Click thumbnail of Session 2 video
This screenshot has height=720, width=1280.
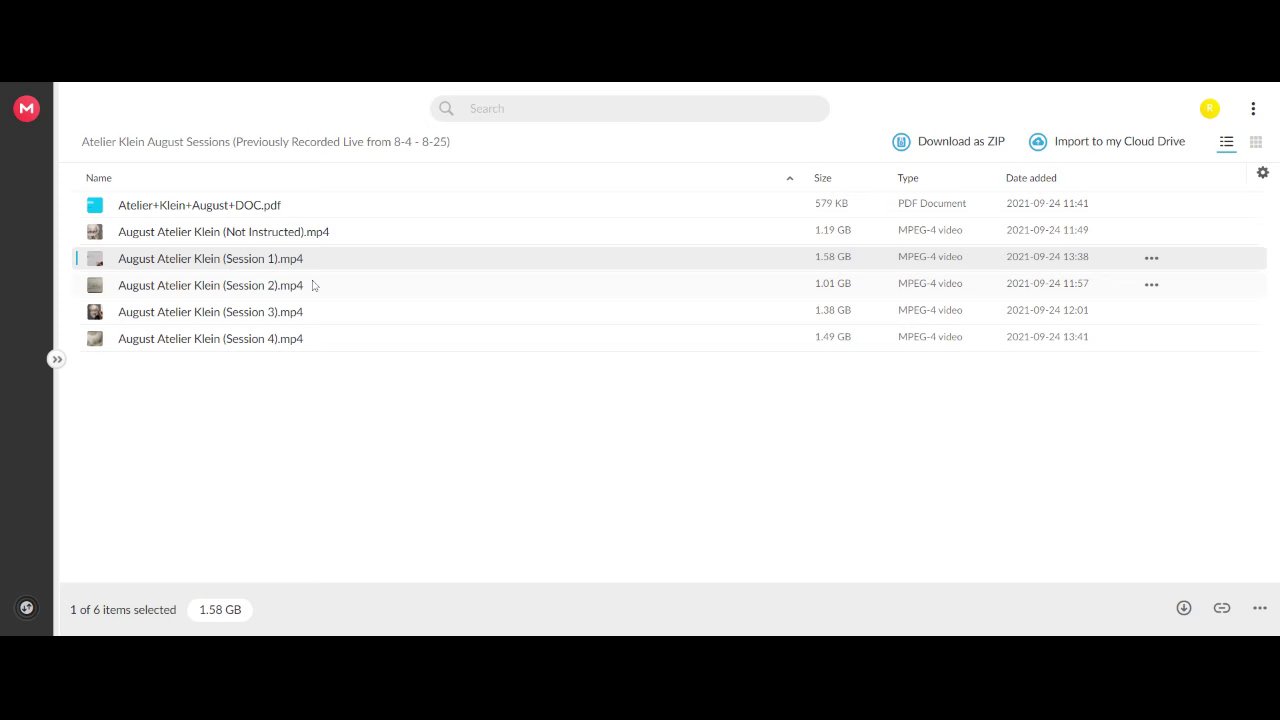(x=95, y=285)
